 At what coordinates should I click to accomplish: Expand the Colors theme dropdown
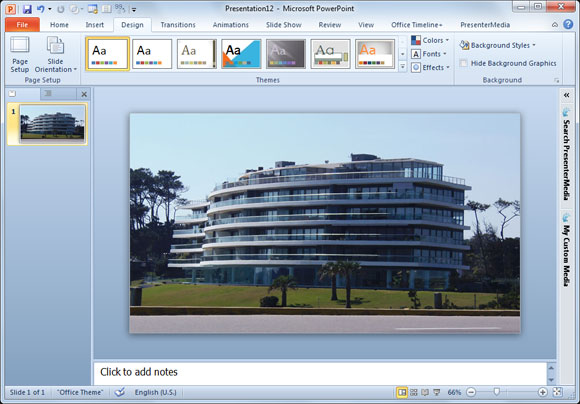coord(430,40)
